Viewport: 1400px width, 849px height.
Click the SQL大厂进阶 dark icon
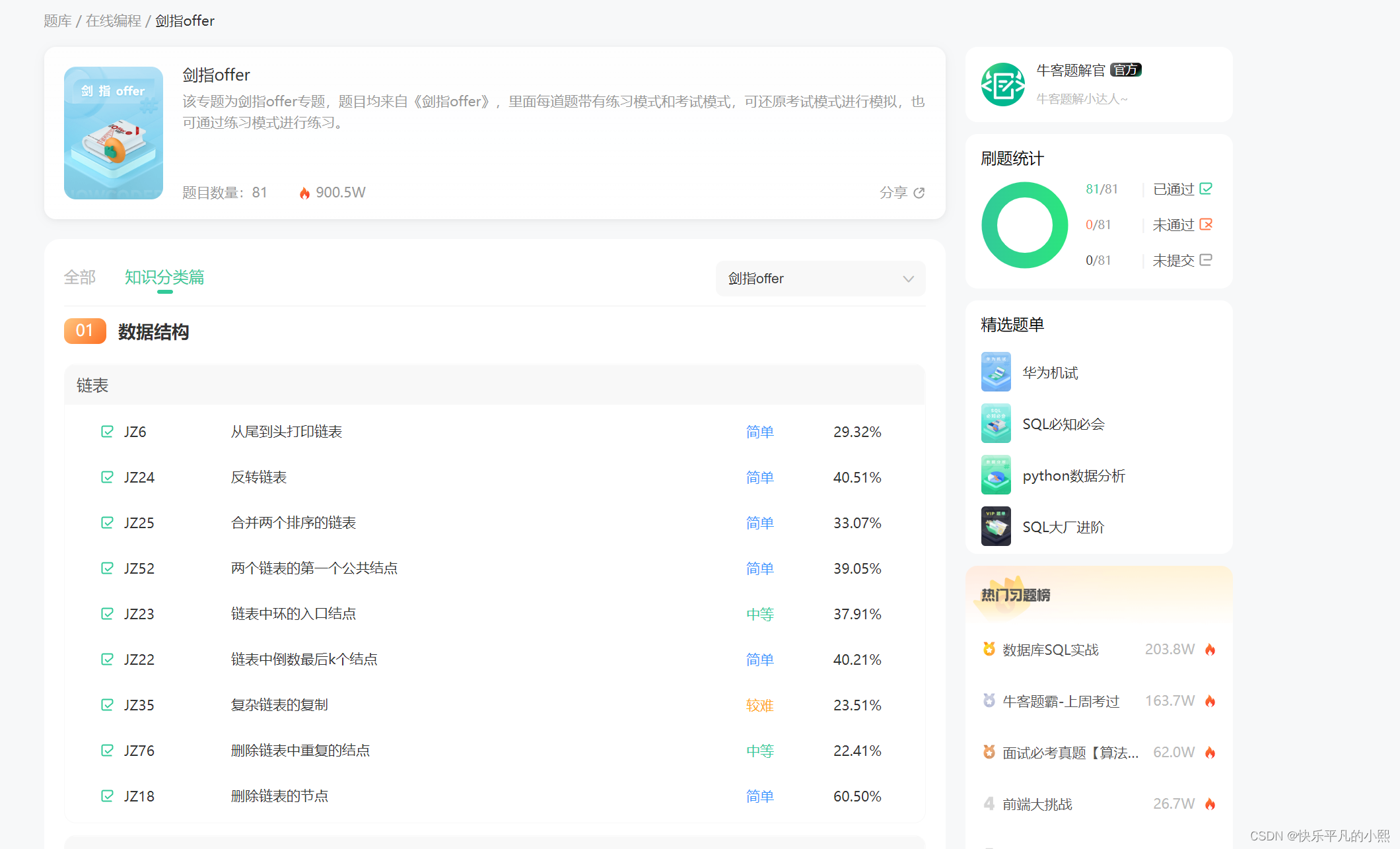996,526
